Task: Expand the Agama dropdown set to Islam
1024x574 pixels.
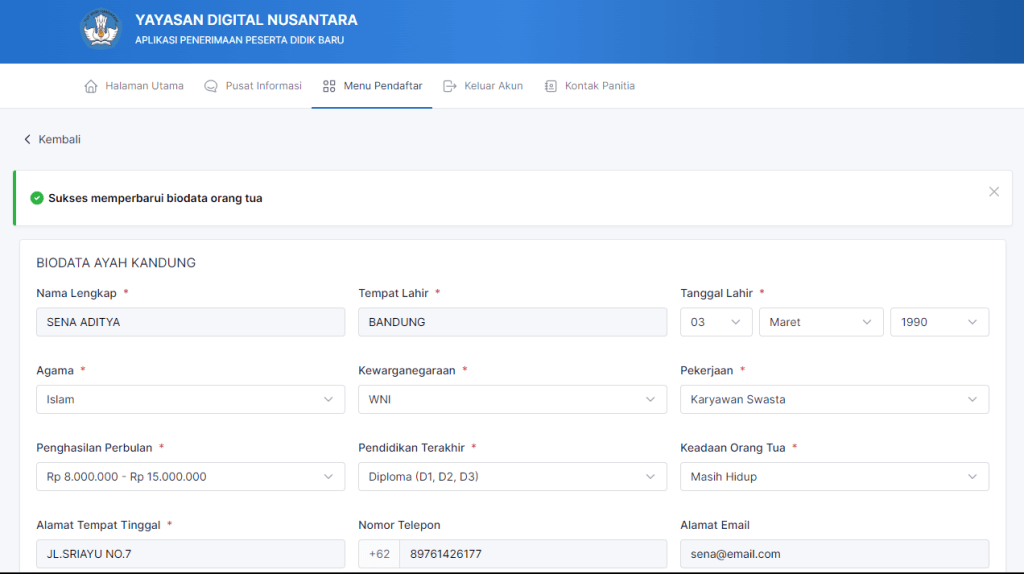Action: pos(190,399)
